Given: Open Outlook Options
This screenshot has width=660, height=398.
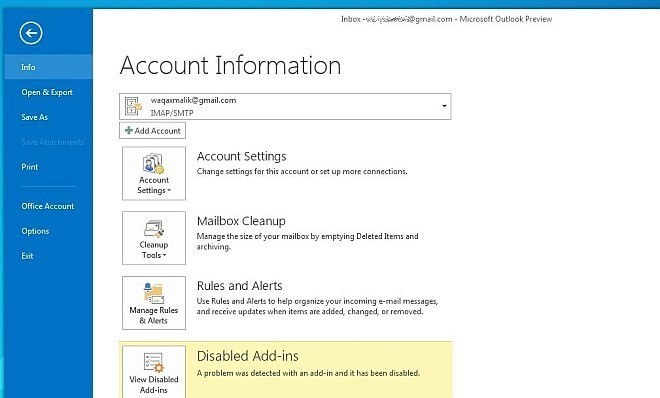Looking at the screenshot, I should (x=35, y=231).
